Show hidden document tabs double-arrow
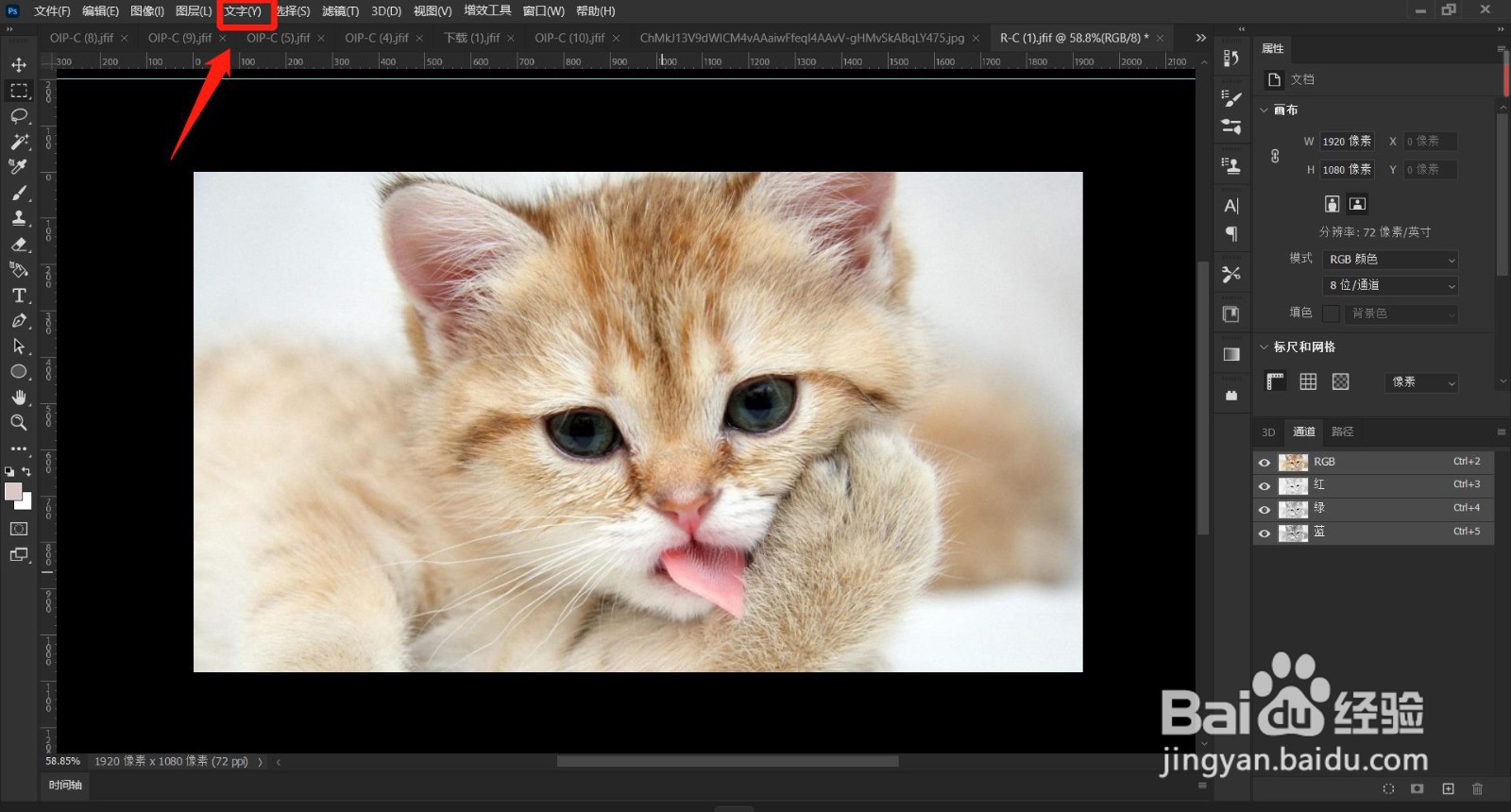1511x812 pixels. [x=1200, y=38]
